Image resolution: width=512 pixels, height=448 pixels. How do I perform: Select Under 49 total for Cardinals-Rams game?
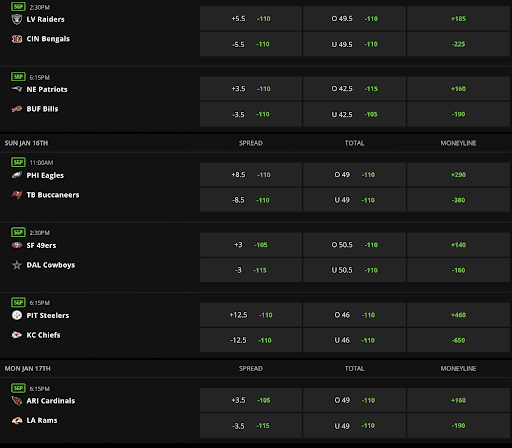(355, 426)
